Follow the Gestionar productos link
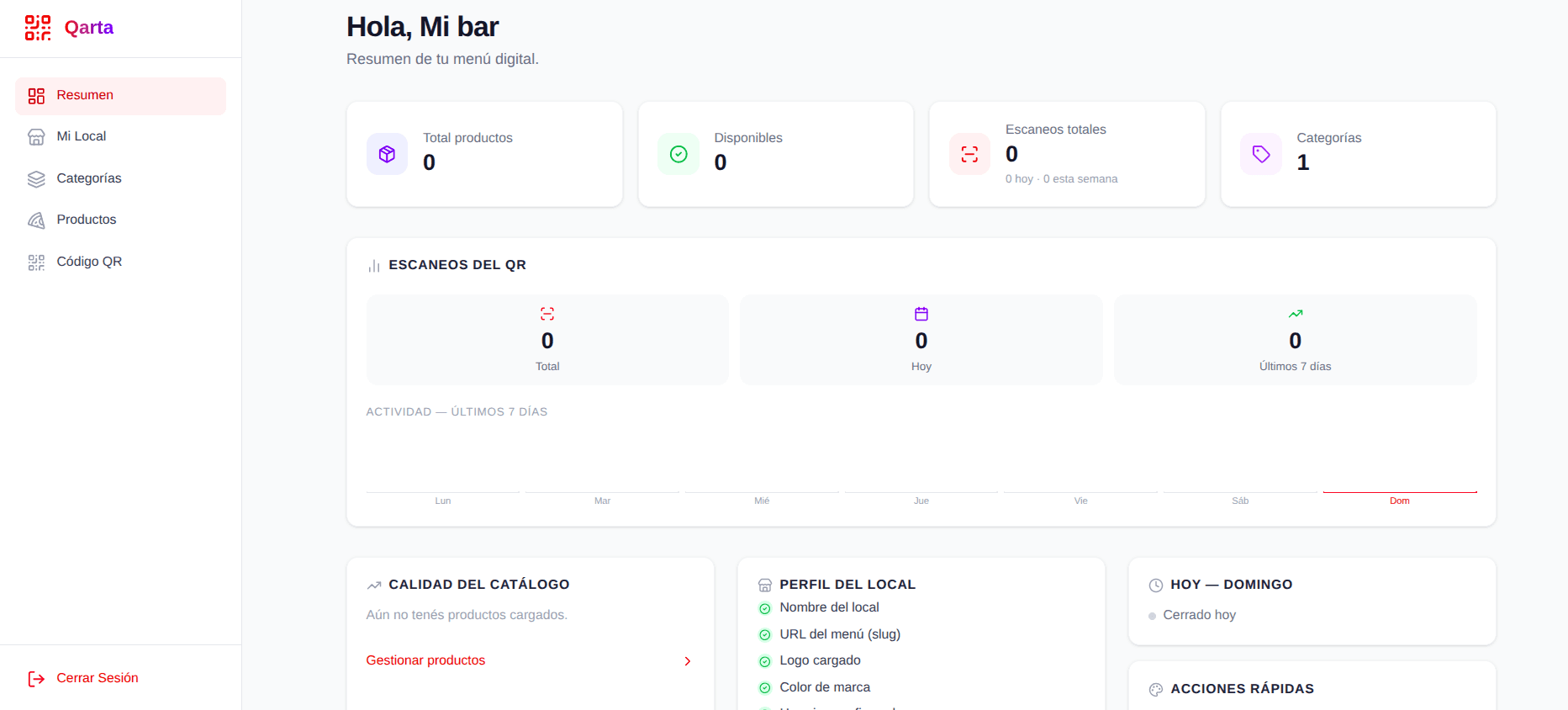The height and width of the screenshot is (710, 1568). pos(530,661)
